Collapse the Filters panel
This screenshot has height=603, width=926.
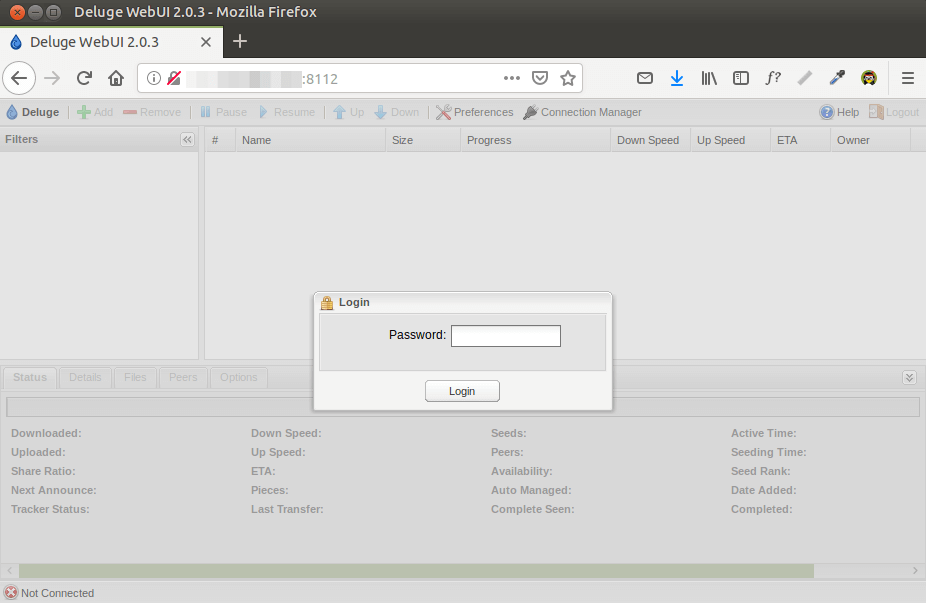(187, 140)
